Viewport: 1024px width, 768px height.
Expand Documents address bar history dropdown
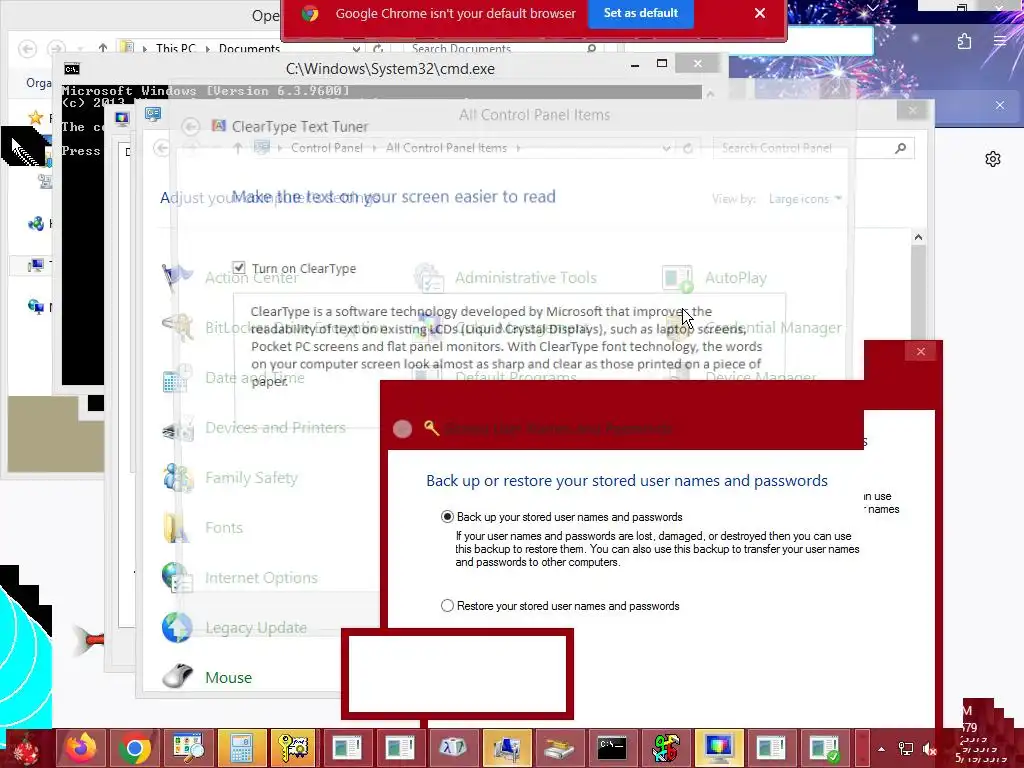click(x=356, y=49)
